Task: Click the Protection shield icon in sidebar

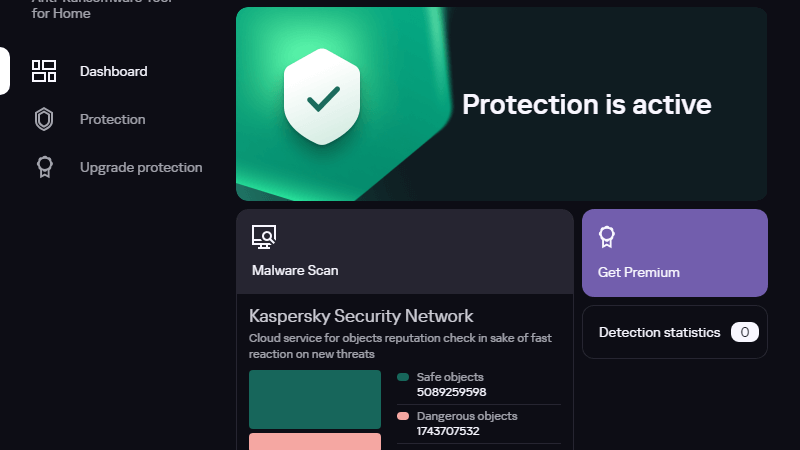Action: coord(44,119)
